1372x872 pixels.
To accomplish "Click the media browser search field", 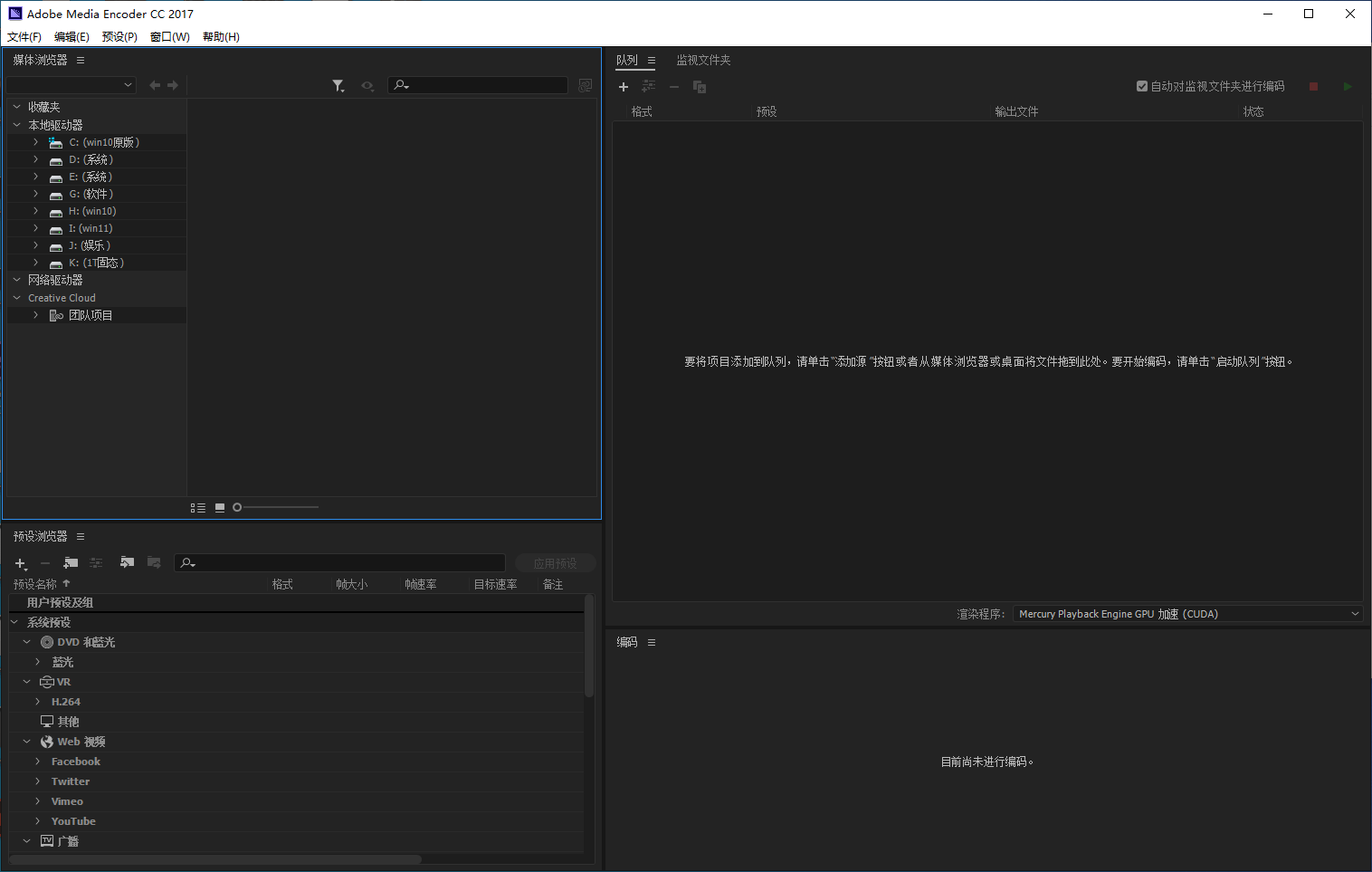I will pos(478,85).
